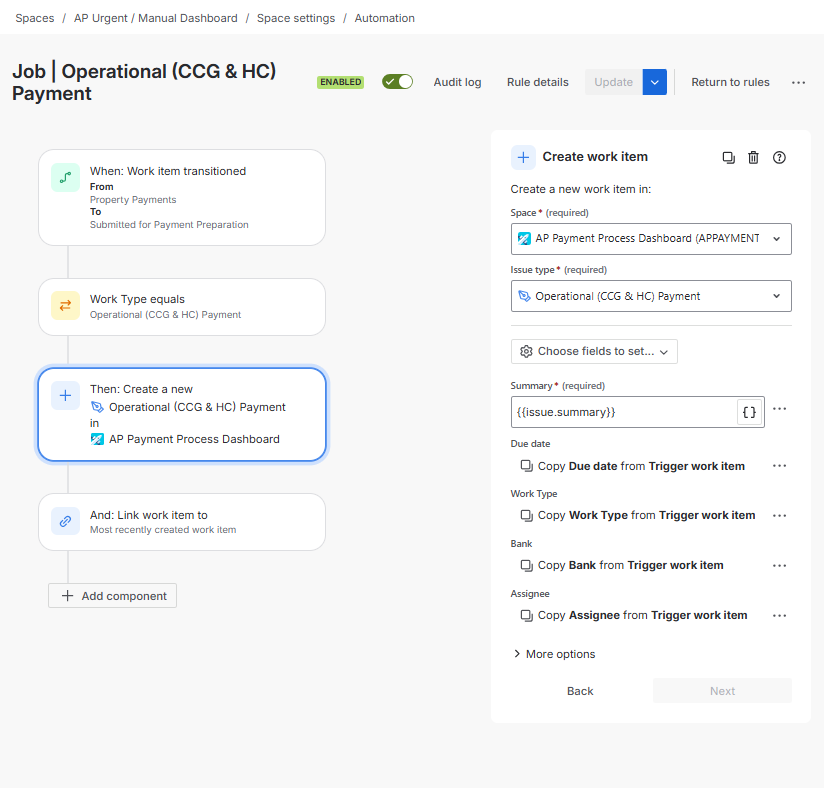The image size is (824, 788).
Task: Delete the Create work item component
Action: [754, 157]
